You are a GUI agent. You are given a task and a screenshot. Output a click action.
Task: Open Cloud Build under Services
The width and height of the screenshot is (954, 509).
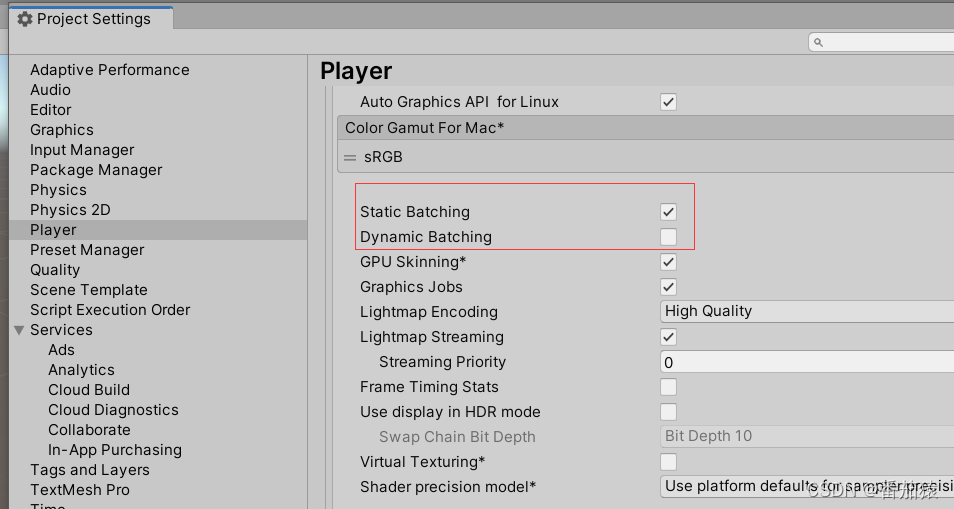(x=89, y=390)
